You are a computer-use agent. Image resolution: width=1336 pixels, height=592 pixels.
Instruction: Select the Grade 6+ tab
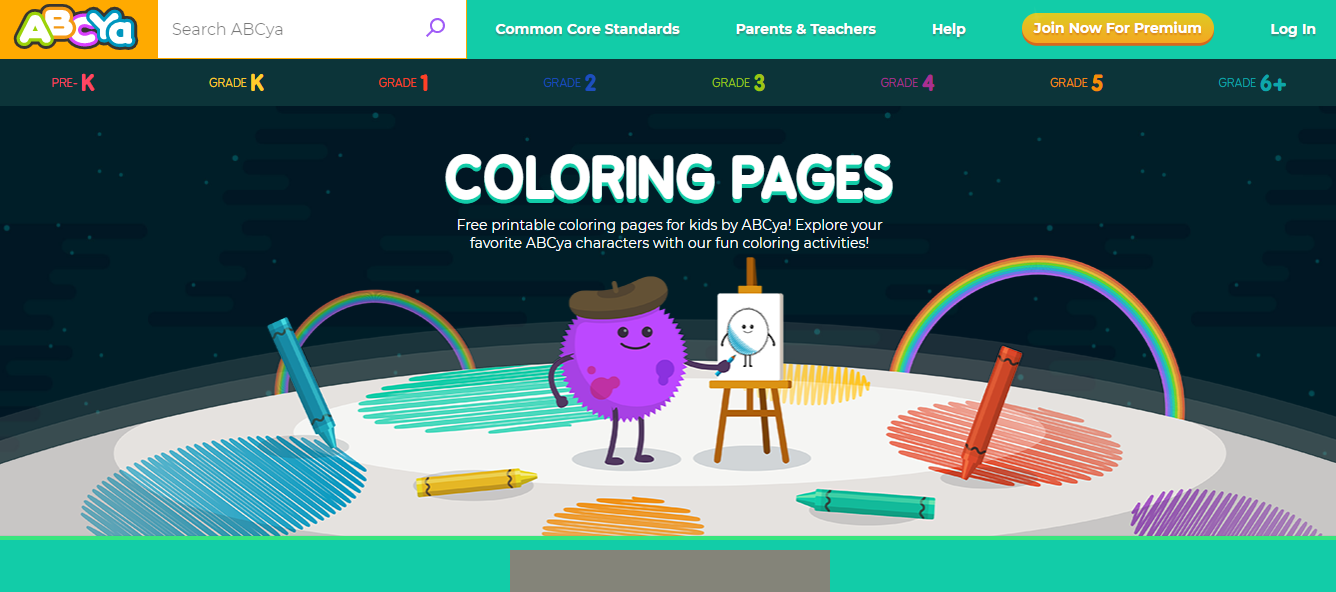pyautogui.click(x=1251, y=83)
